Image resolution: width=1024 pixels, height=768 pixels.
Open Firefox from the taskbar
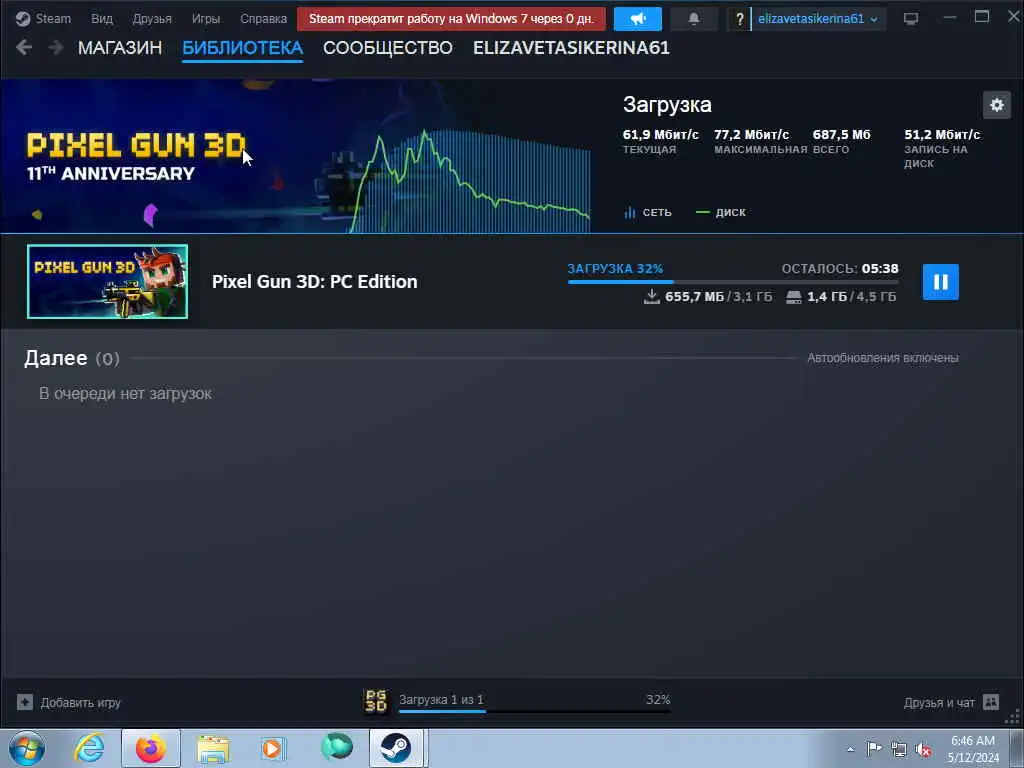150,748
